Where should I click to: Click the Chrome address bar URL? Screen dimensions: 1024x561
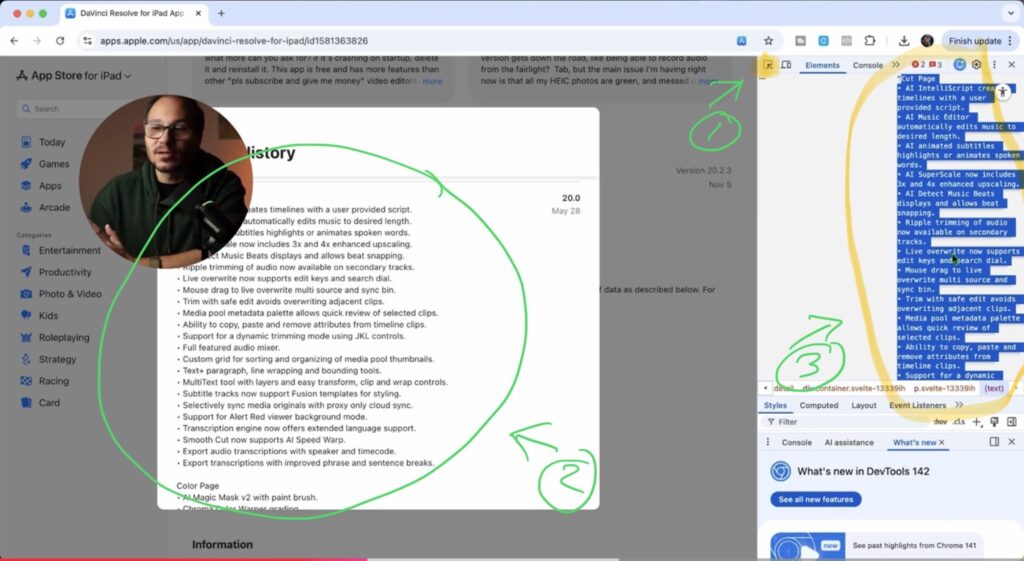pos(234,40)
